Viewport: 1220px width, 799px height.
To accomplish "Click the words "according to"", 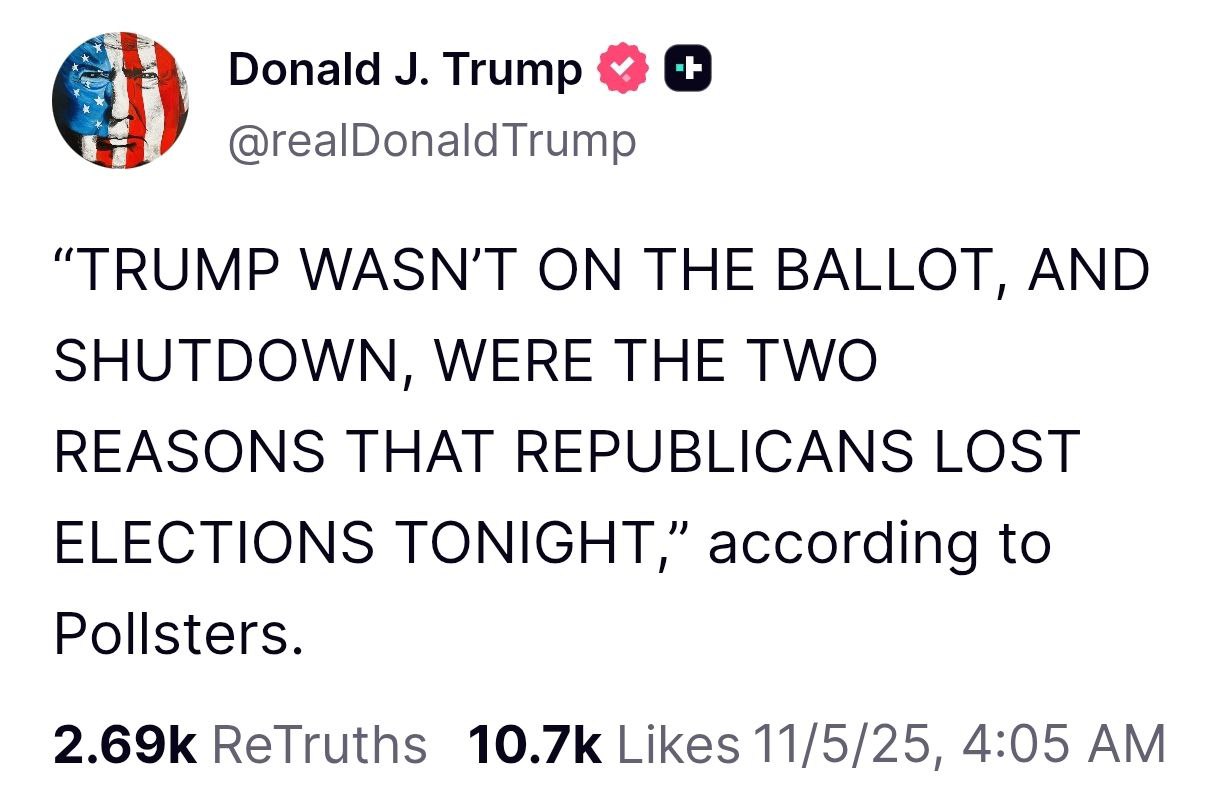I will pyautogui.click(x=880, y=543).
